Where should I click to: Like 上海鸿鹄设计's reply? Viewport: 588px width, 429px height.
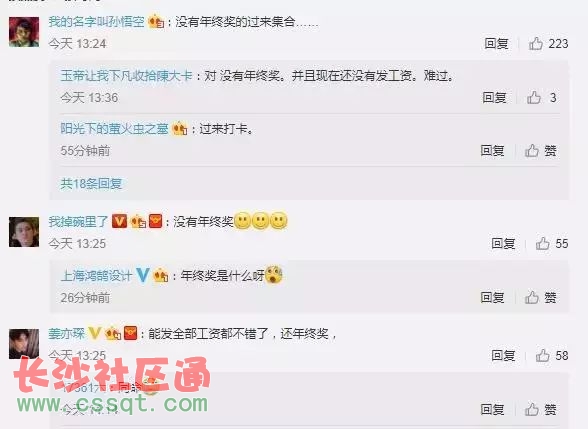[532, 298]
